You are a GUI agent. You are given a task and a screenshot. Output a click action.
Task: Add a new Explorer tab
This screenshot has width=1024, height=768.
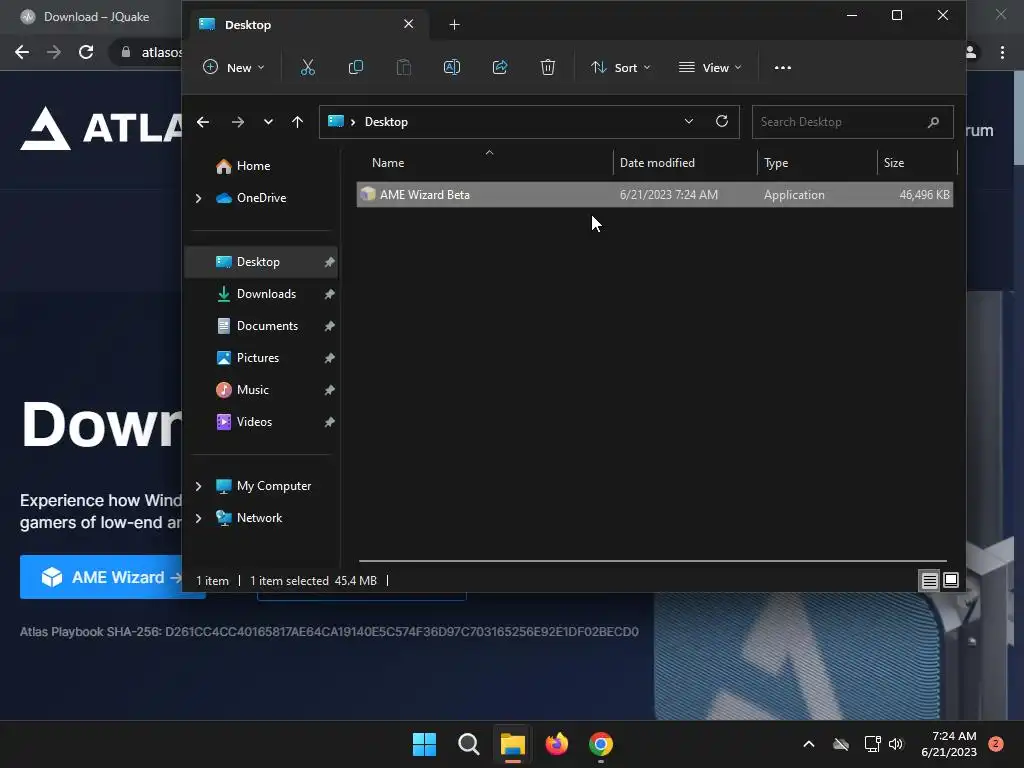pyautogui.click(x=455, y=25)
